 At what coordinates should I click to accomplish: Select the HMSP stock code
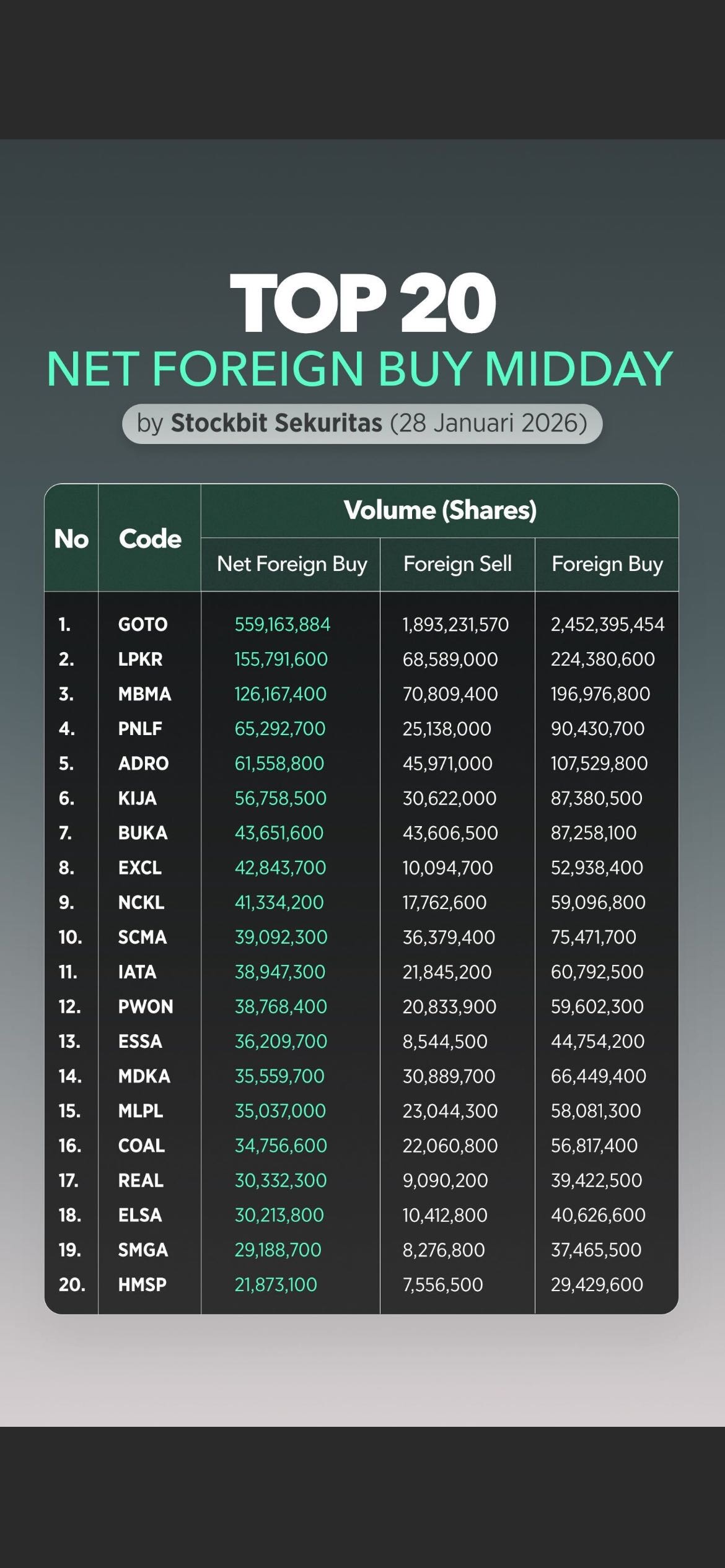point(143,1284)
